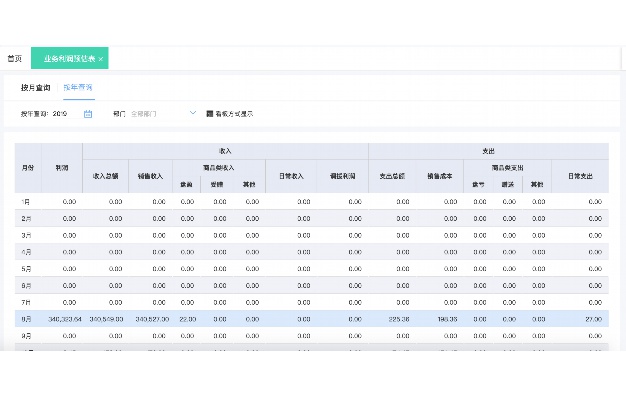
Task: Click the 月份 column header
Action: click(28, 168)
